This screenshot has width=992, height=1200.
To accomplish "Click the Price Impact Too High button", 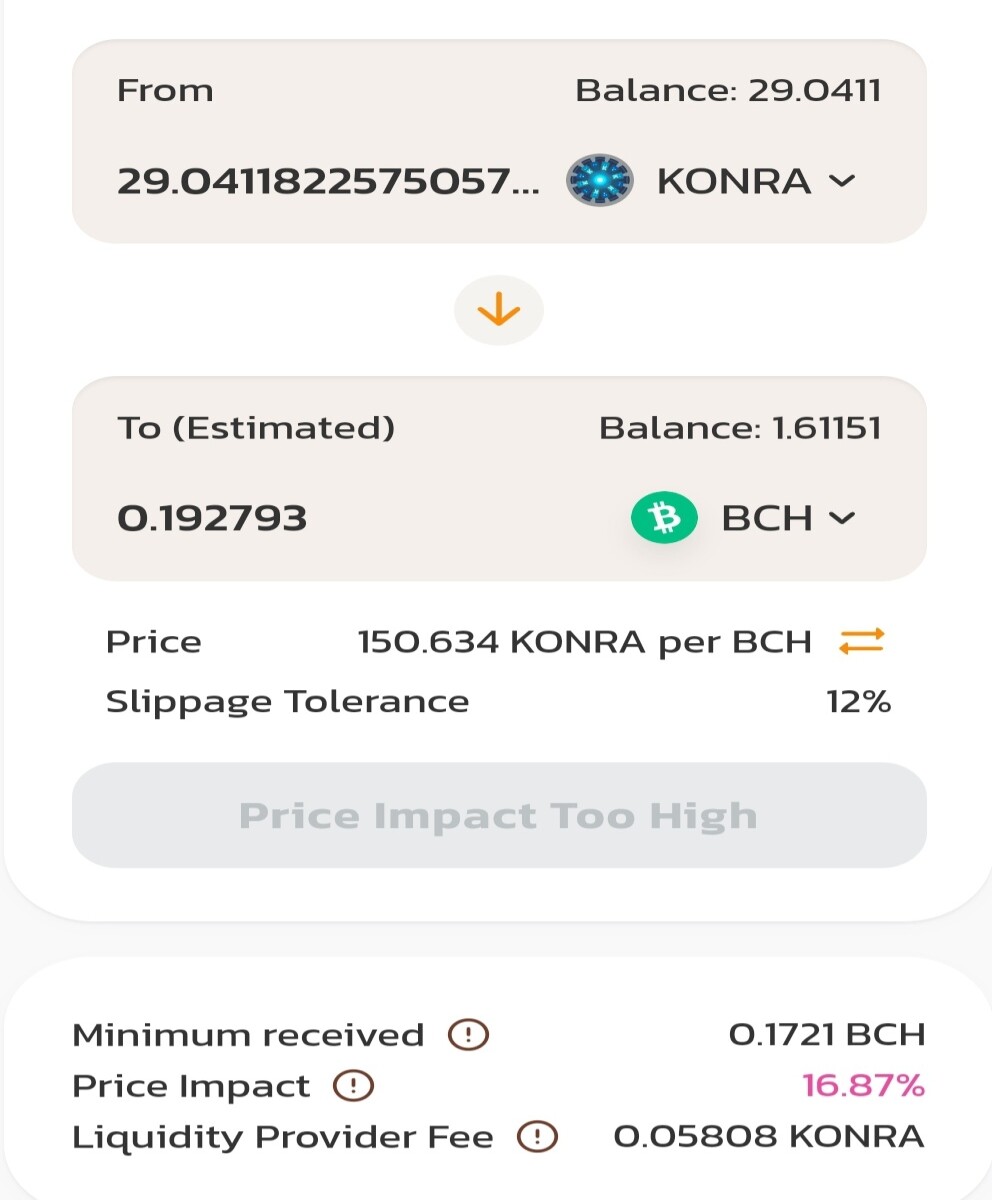I will (499, 816).
